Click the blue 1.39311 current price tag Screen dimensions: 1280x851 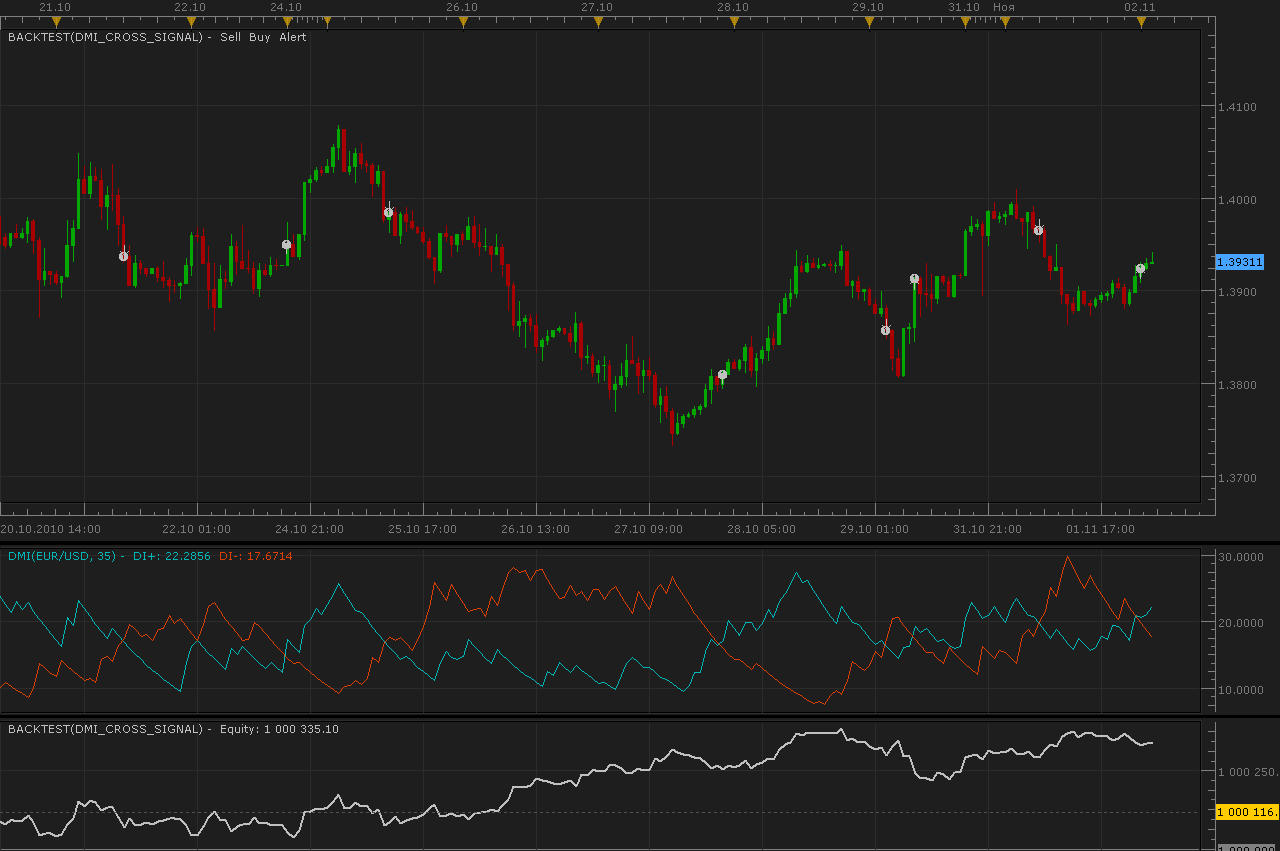point(1240,262)
